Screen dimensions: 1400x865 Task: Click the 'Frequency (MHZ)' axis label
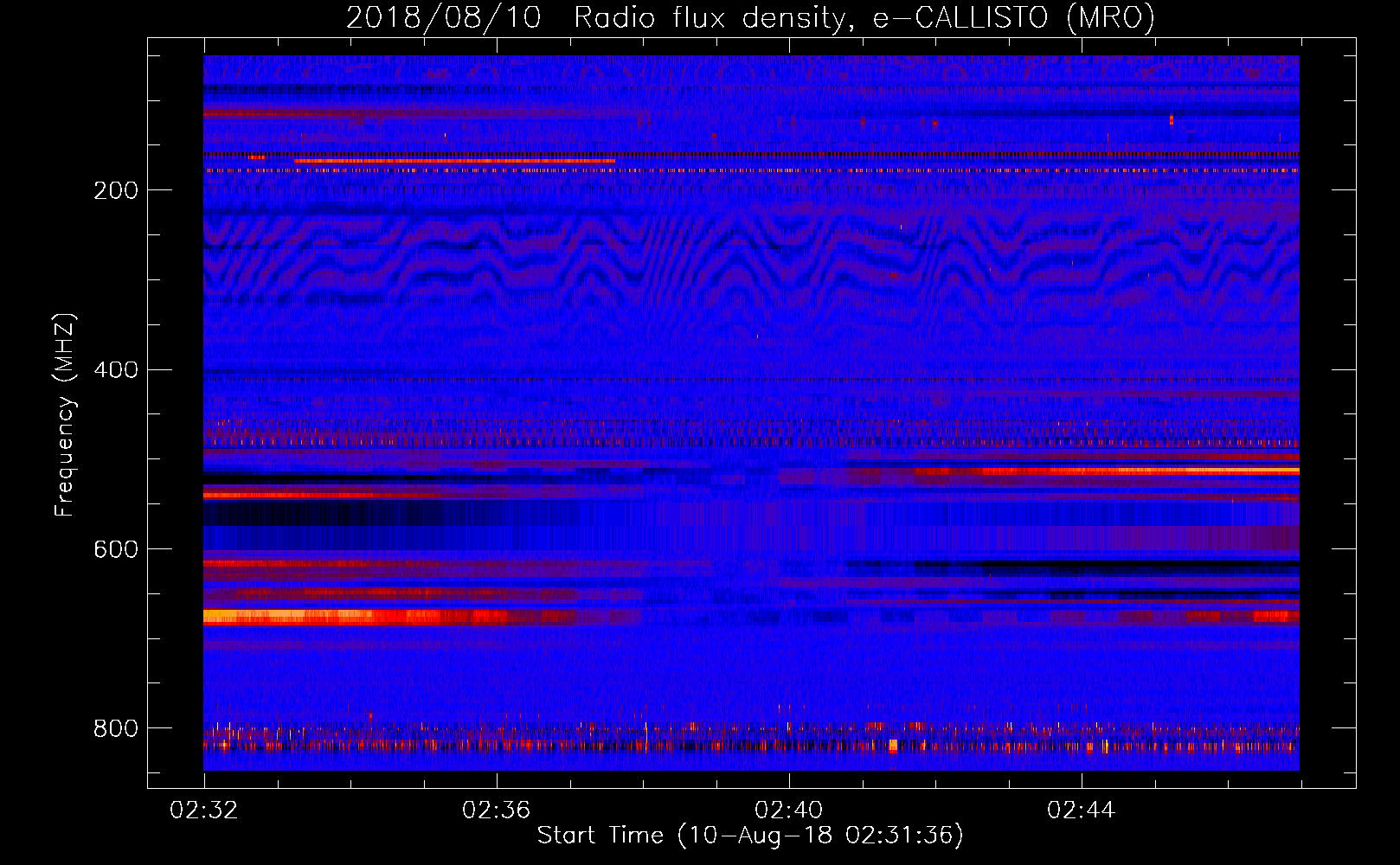64,415
